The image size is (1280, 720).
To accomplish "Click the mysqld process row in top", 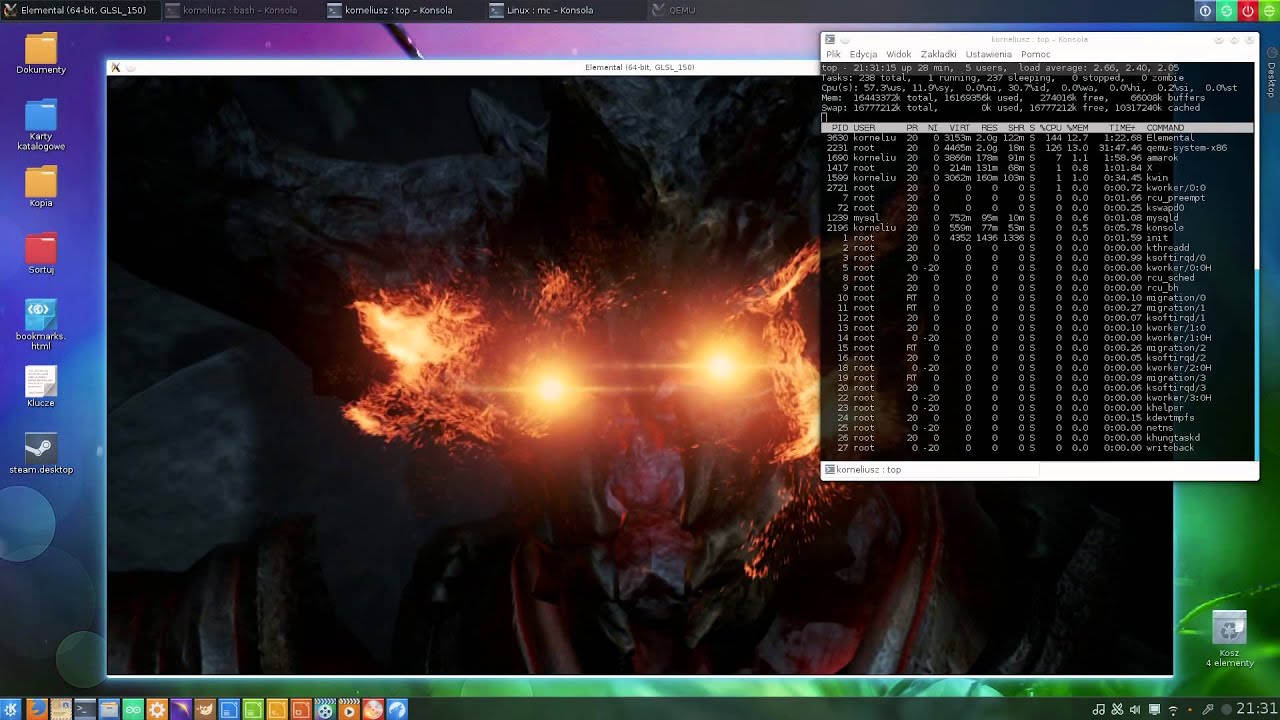I will (1037, 218).
